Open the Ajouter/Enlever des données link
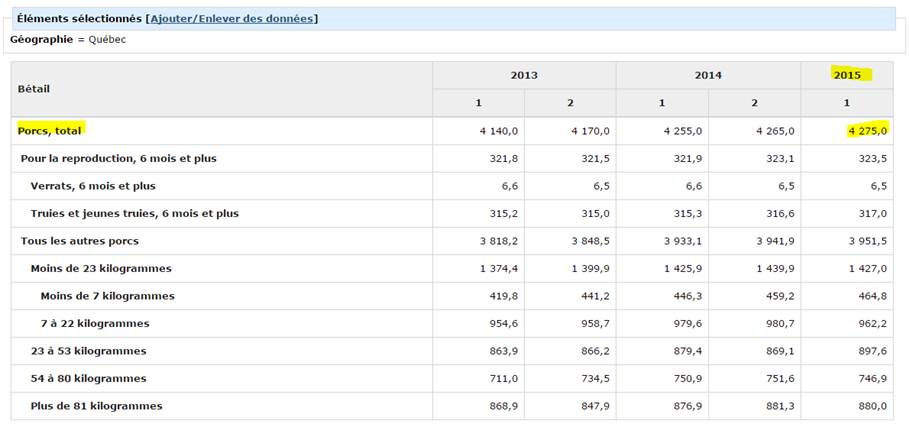This screenshot has height=427, width=909. (232, 18)
